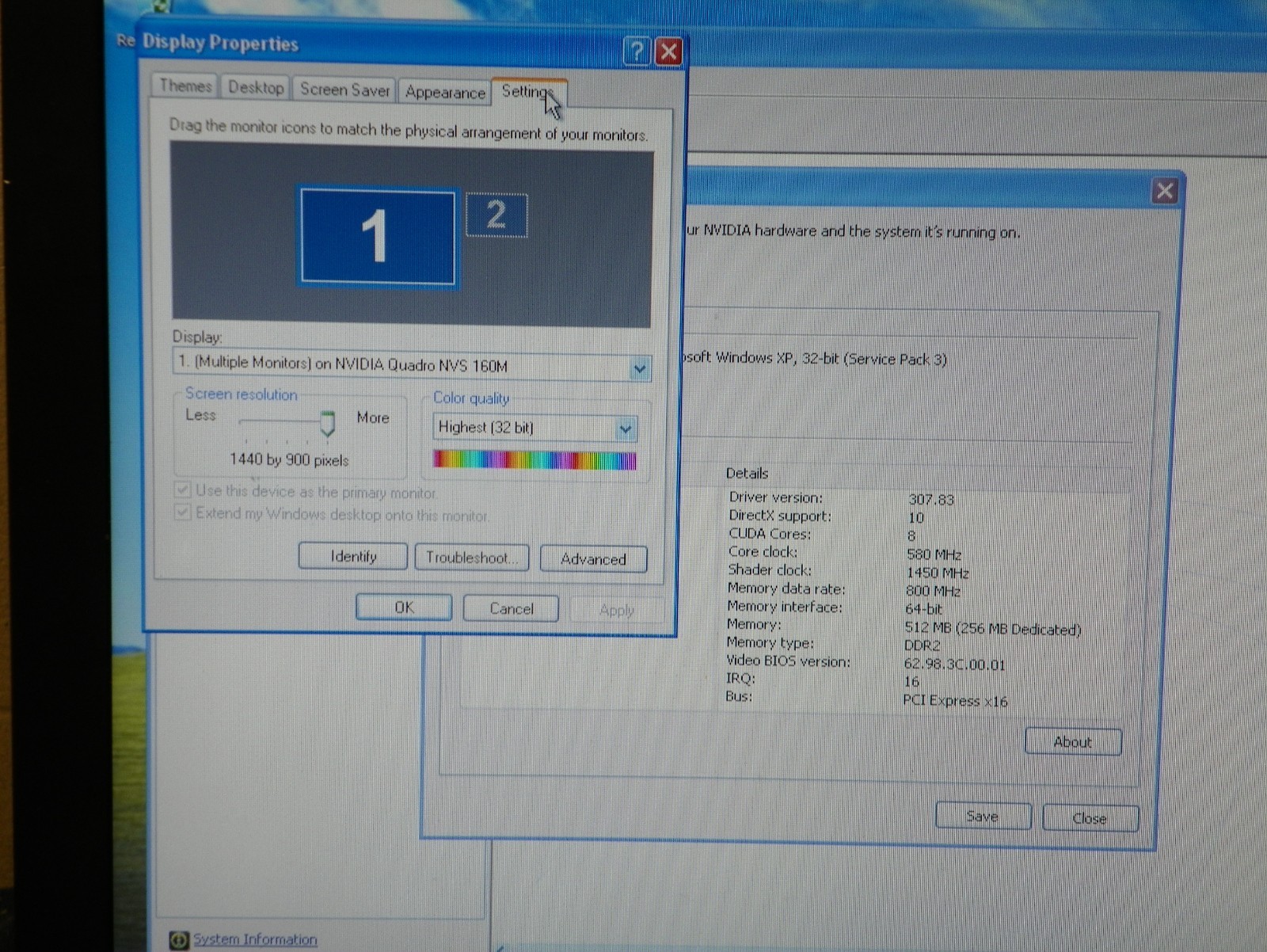Select core clock value 580 MHz

click(934, 554)
